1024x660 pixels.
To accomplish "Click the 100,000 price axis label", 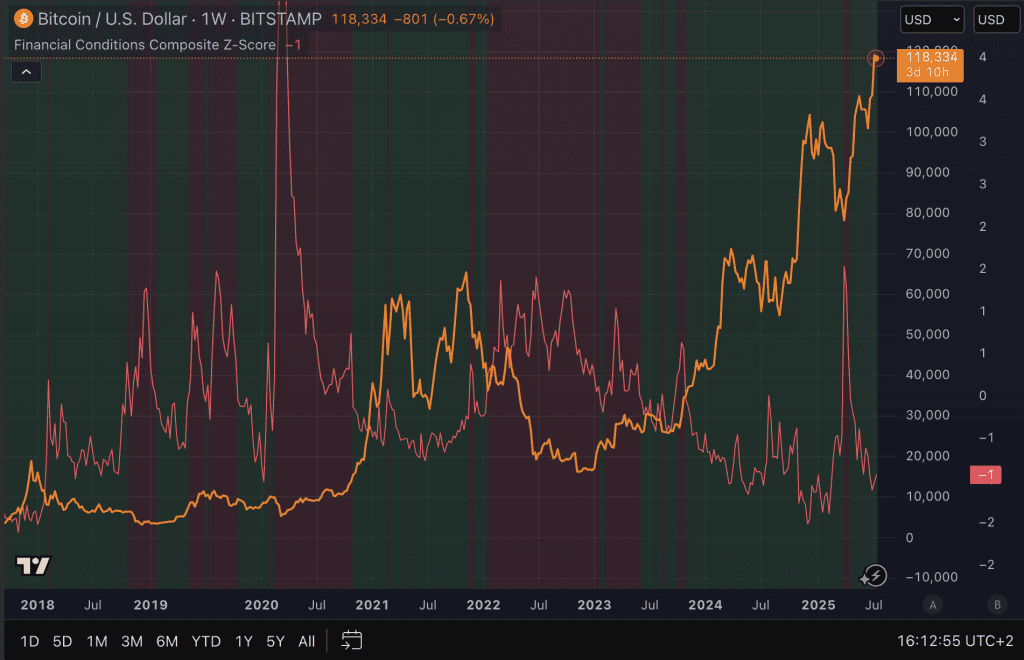I will tap(932, 132).
